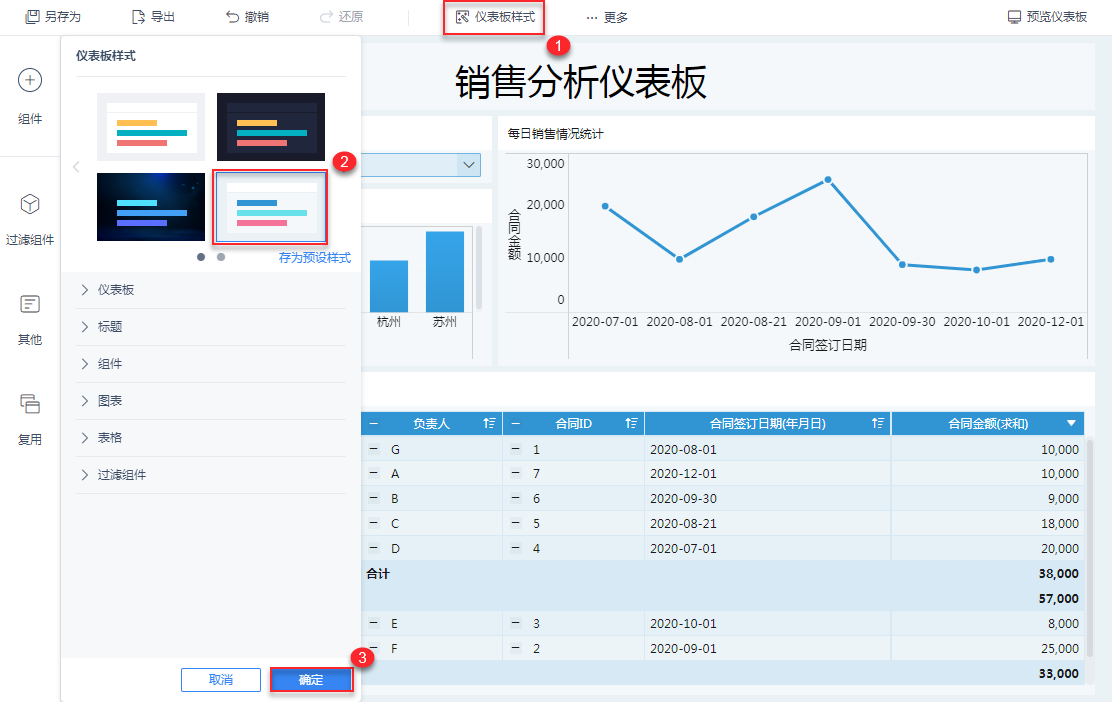The image size is (1112, 702).
Task: Click the 合计 total row label
Action: click(x=378, y=574)
